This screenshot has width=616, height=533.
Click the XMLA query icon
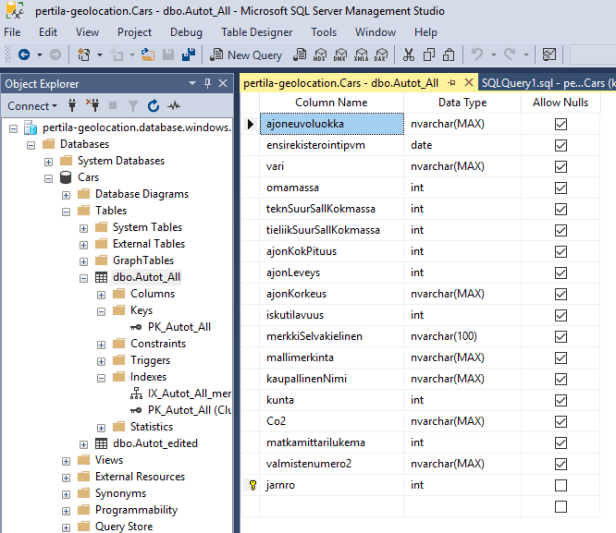point(361,55)
